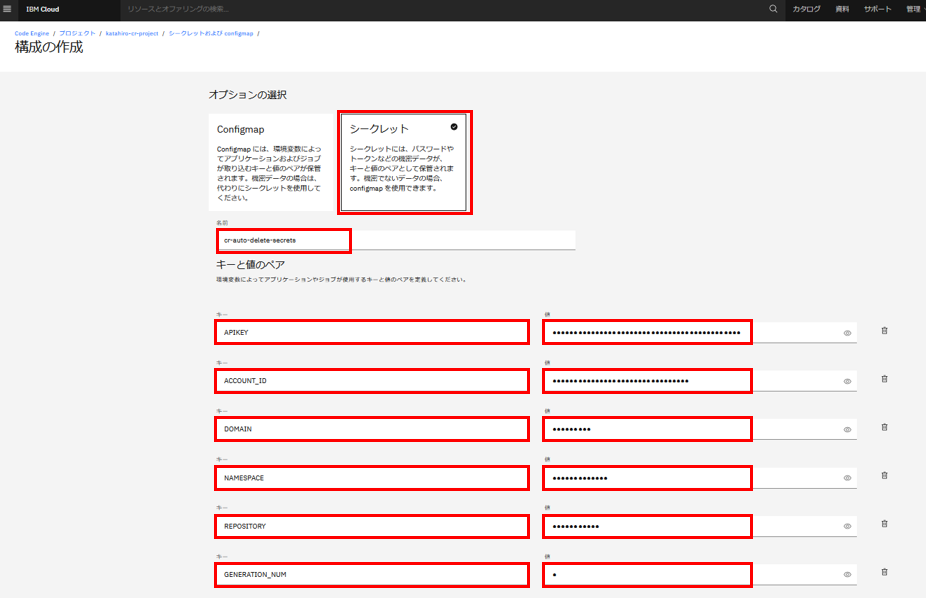Click the 構成の作成 page heading
The width and height of the screenshot is (926, 598).
coord(49,47)
